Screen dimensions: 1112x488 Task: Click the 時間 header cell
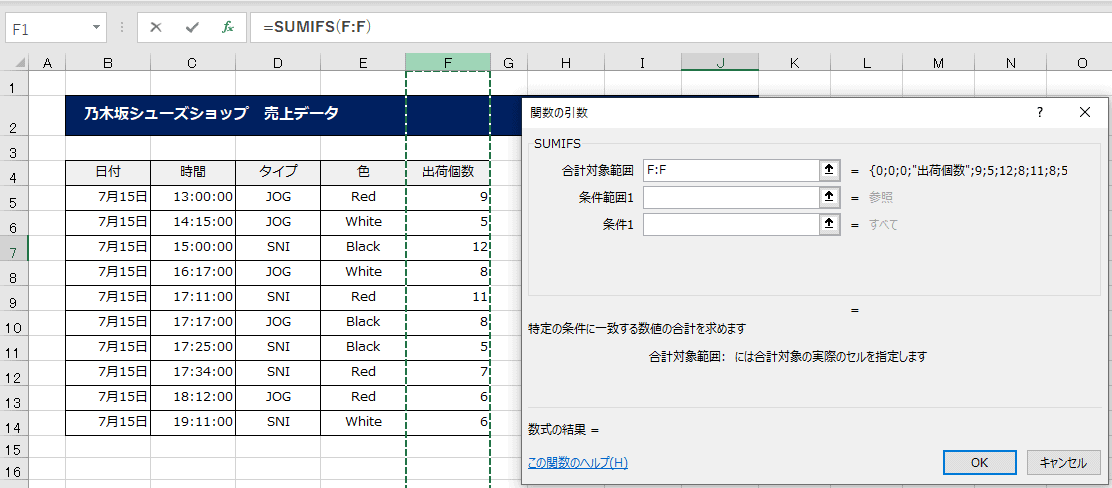[192, 172]
